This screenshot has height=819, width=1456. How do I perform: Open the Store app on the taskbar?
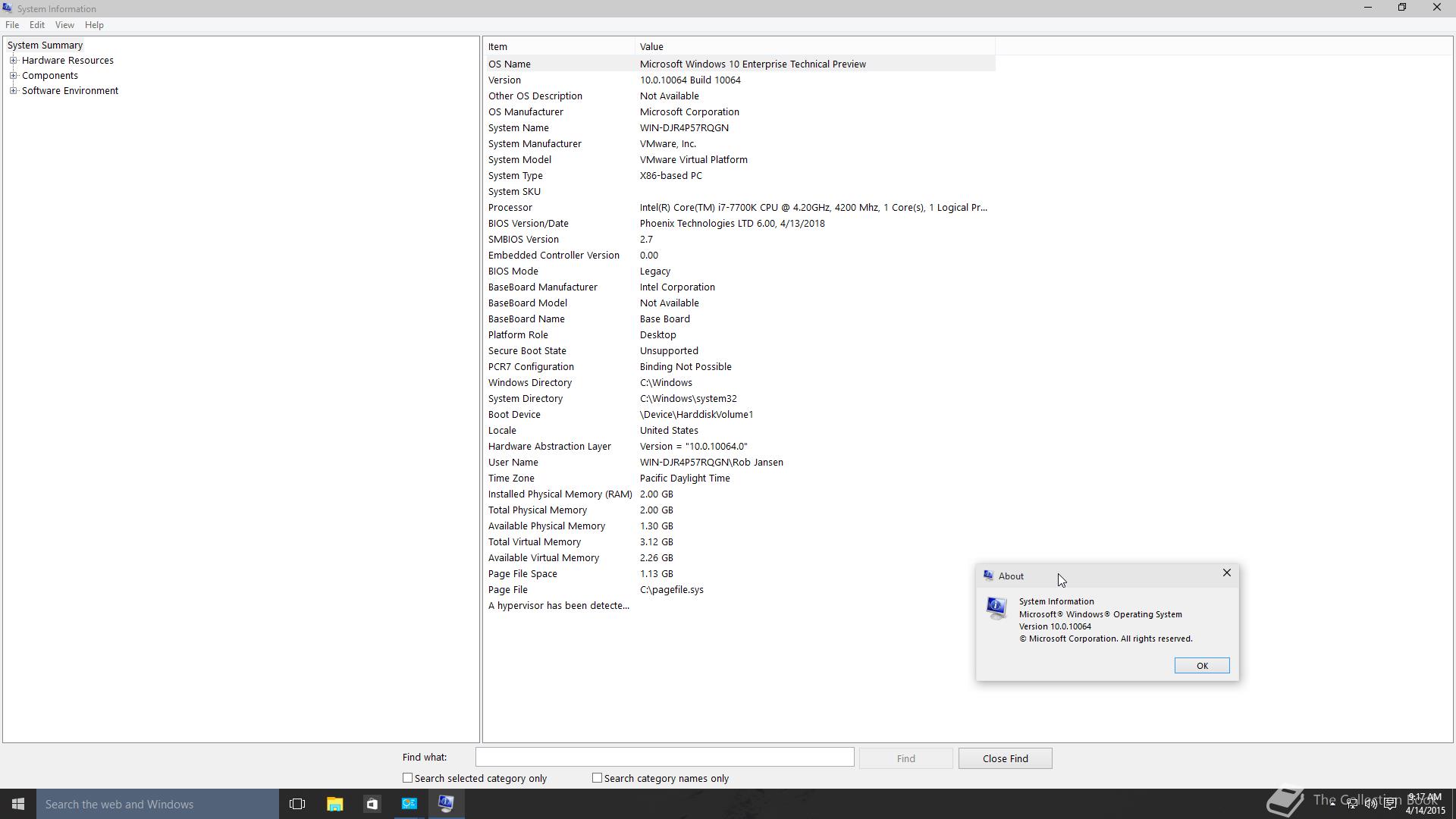(x=372, y=804)
